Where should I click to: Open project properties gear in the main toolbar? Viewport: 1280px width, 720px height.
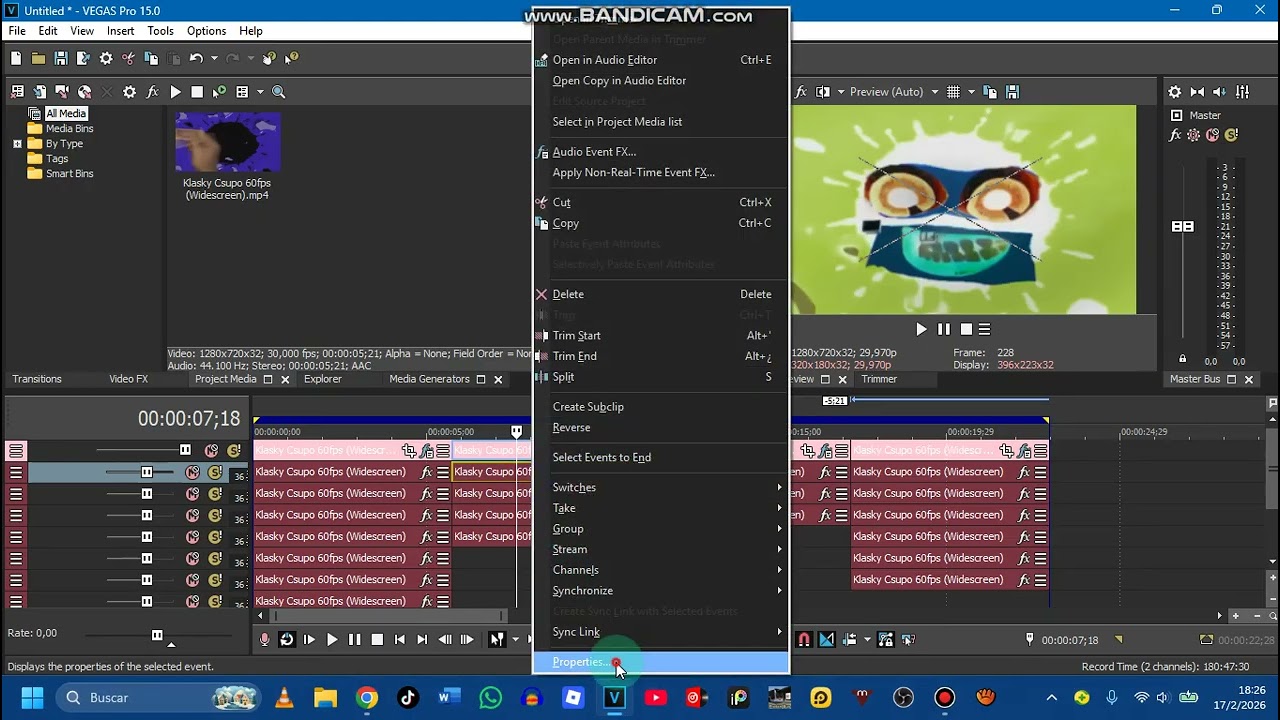point(106,59)
